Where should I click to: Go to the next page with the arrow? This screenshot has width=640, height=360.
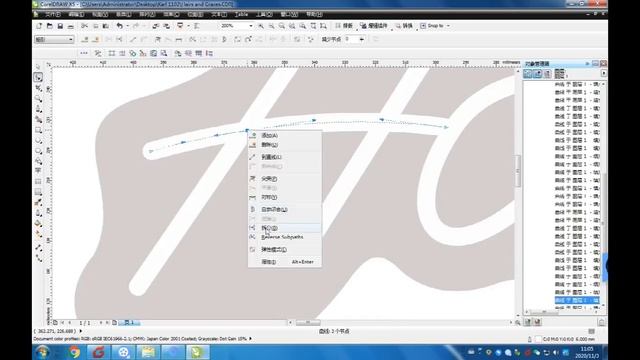pos(101,322)
